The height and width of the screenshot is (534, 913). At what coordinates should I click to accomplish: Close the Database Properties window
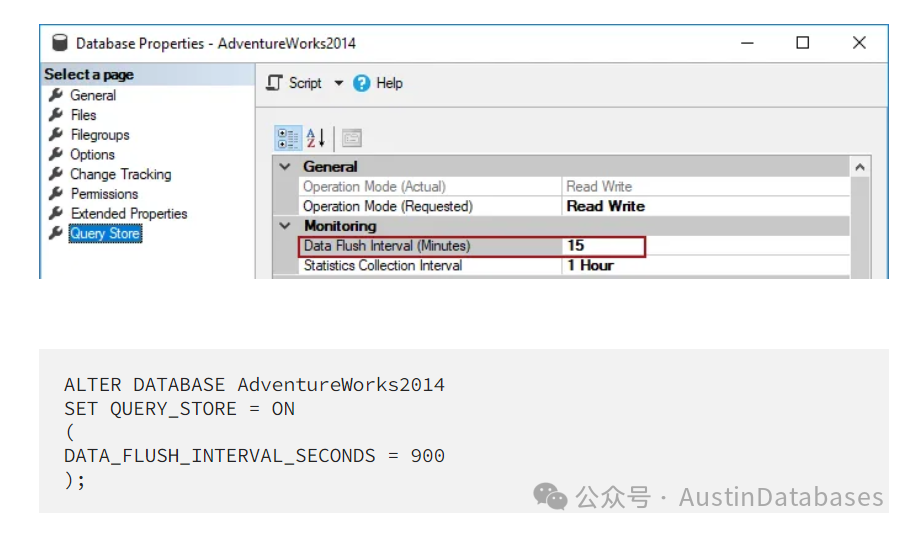coord(859,43)
